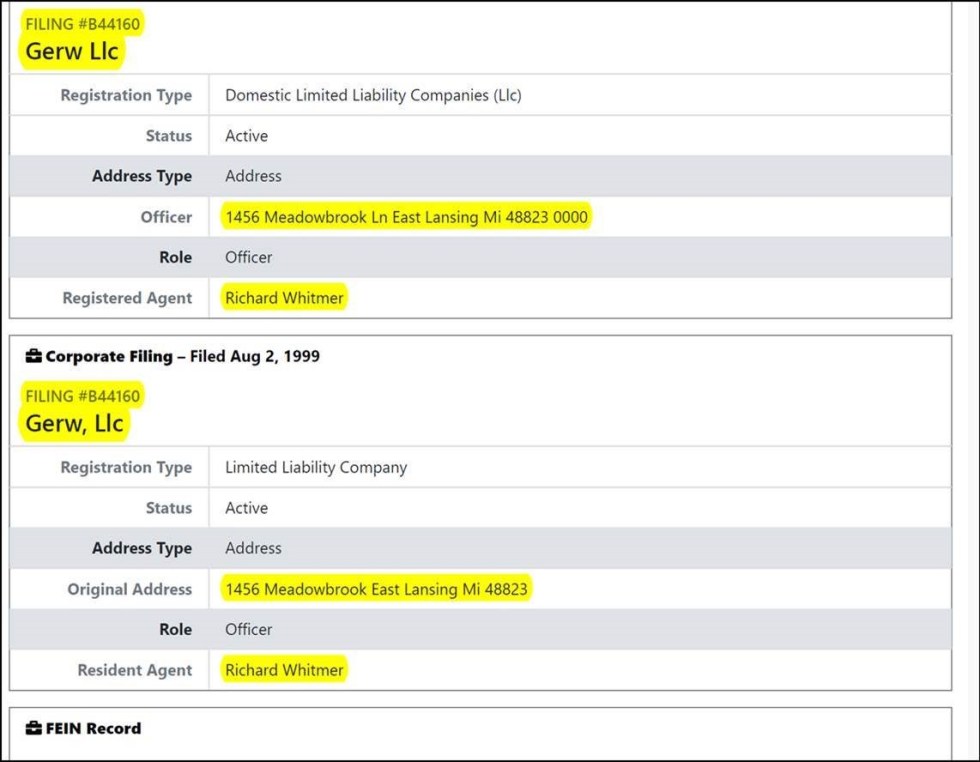Click Corporate Filing – Filed Aug 2, 1999 heading
Viewport: 980px width, 762px height.
pyautogui.click(x=182, y=356)
